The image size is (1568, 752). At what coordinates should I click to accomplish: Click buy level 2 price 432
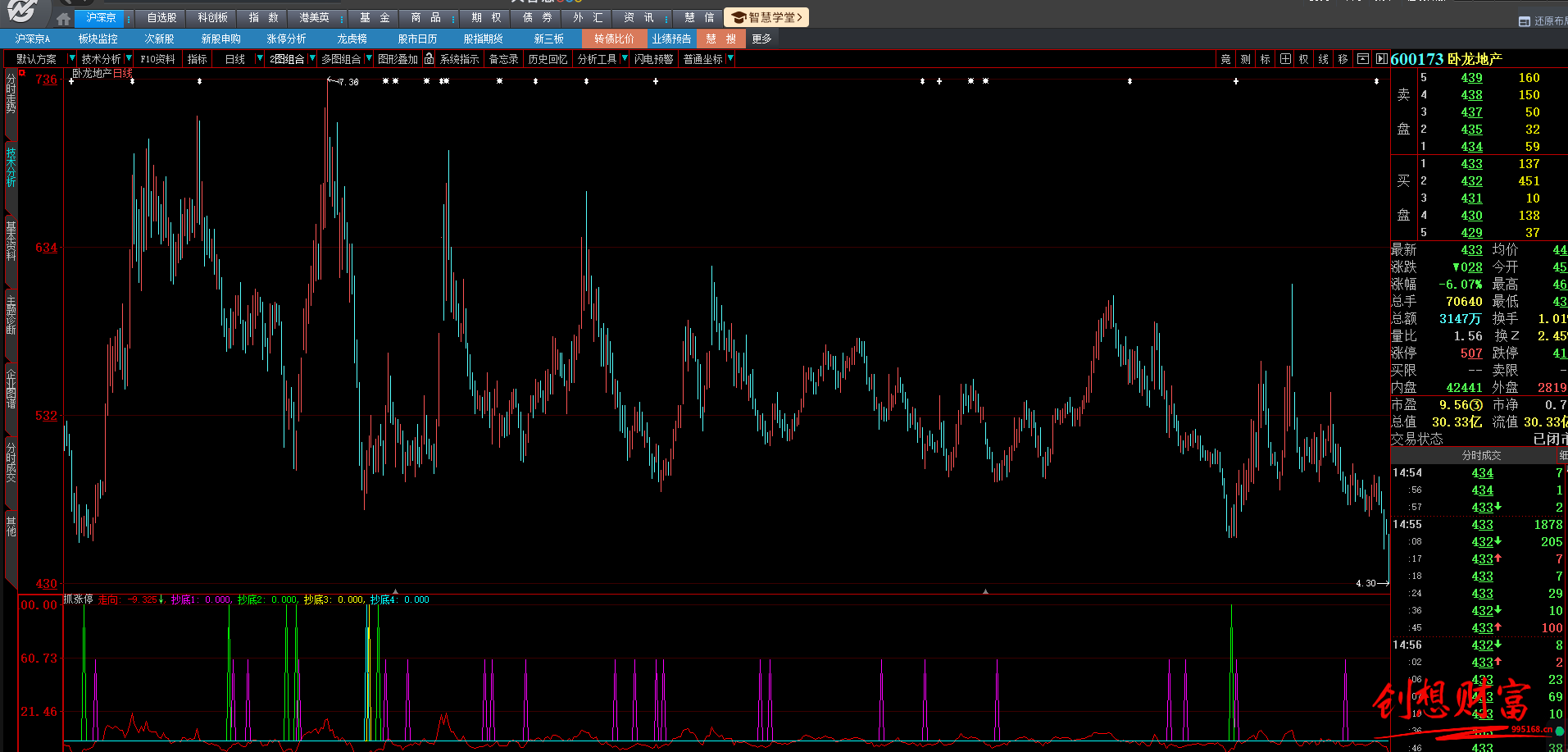tap(1471, 180)
